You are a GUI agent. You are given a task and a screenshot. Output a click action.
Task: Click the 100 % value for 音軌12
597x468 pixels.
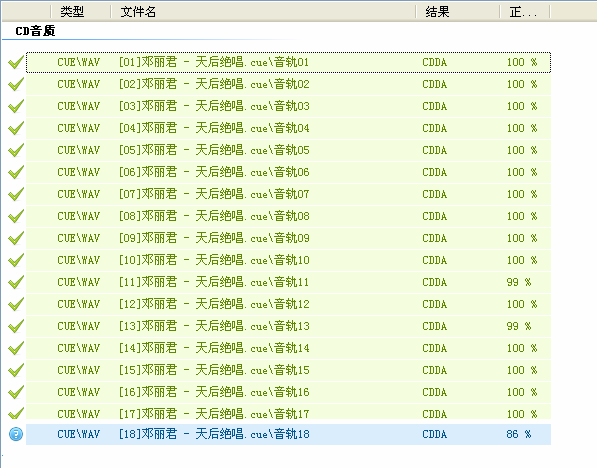522,305
